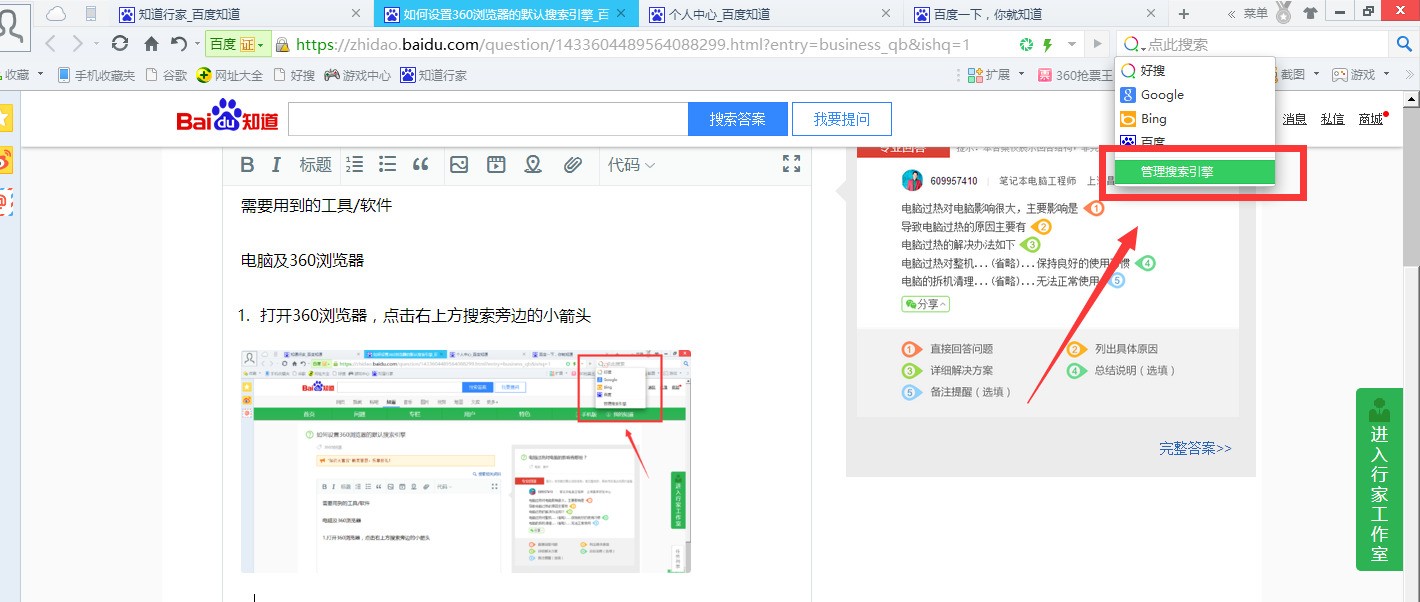Click the green 进入行家工作室 side button
The height and width of the screenshot is (602, 1420).
(x=1380, y=479)
